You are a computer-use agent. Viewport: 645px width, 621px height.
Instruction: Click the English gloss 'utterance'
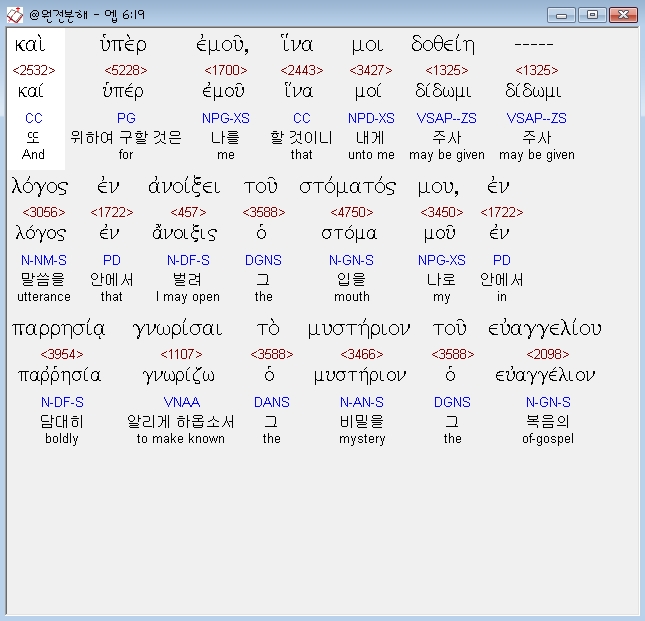(x=44, y=297)
